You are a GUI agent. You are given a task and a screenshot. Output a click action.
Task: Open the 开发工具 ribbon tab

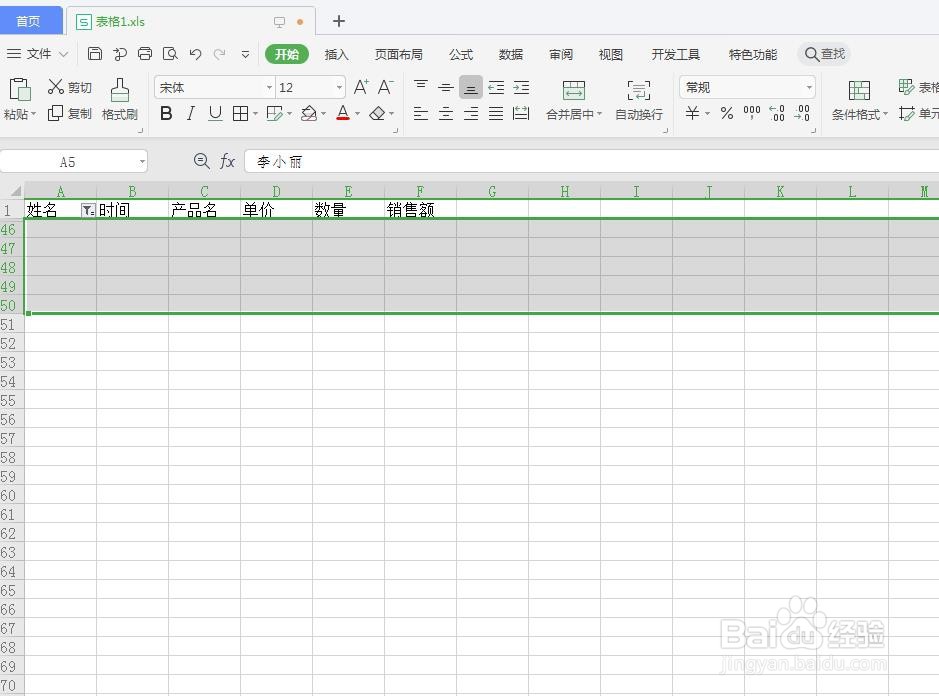[676, 55]
